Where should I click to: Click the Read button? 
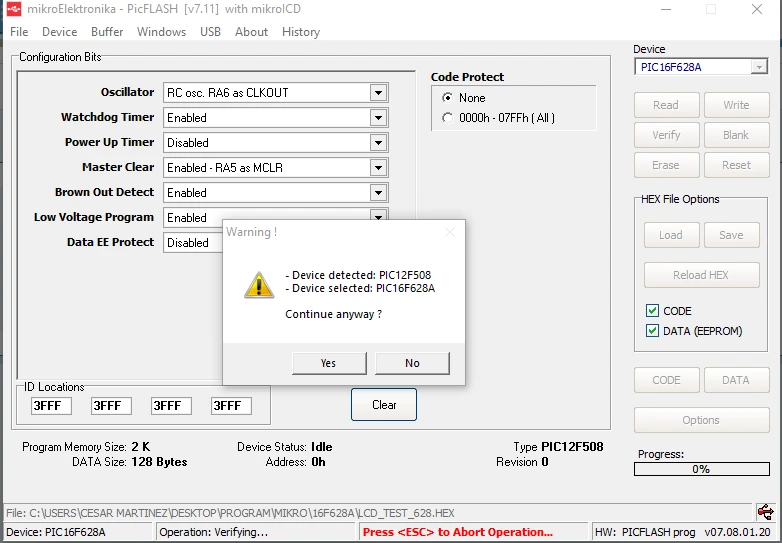point(666,105)
